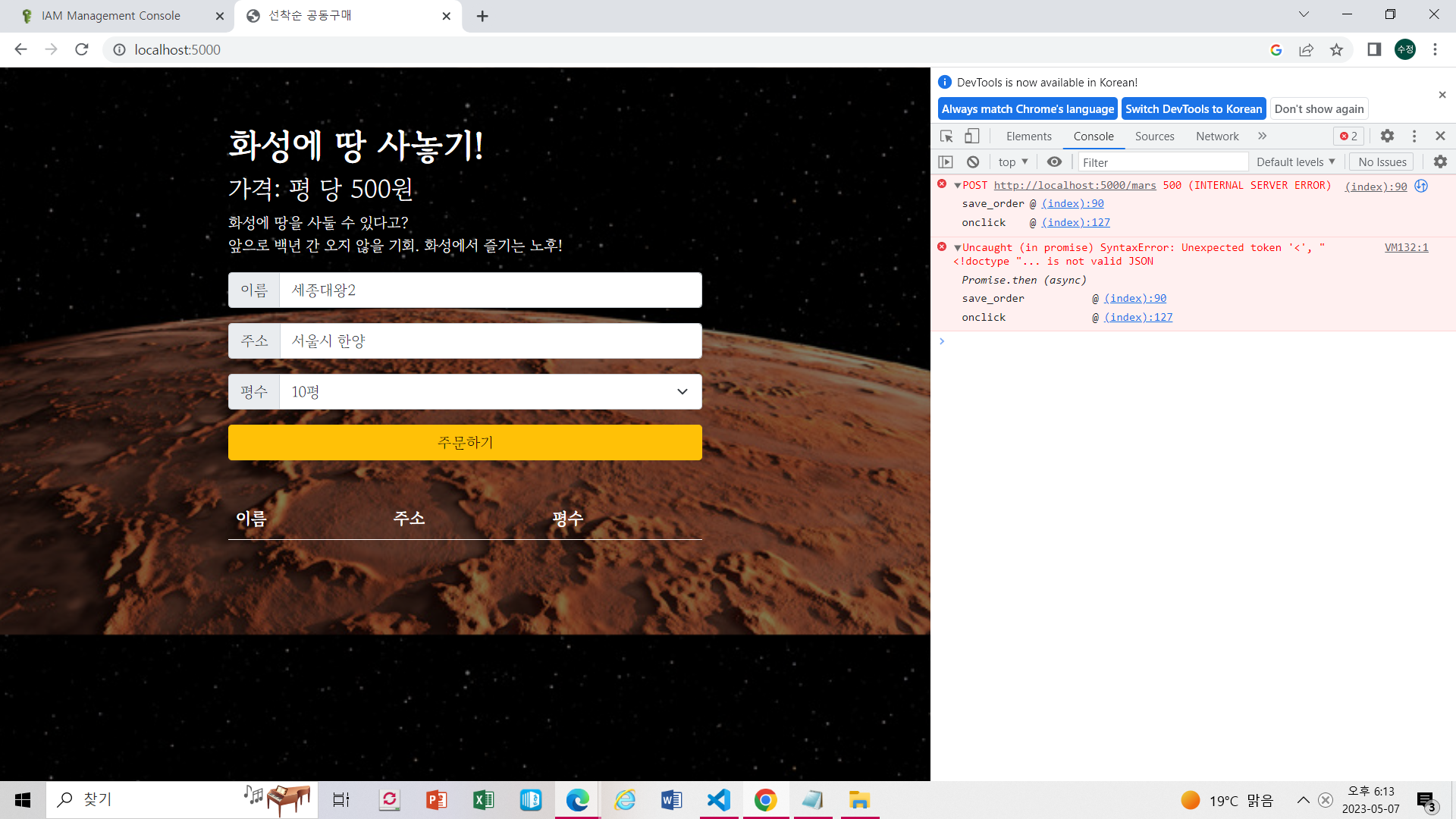Click the No Issues button

[x=1382, y=162]
